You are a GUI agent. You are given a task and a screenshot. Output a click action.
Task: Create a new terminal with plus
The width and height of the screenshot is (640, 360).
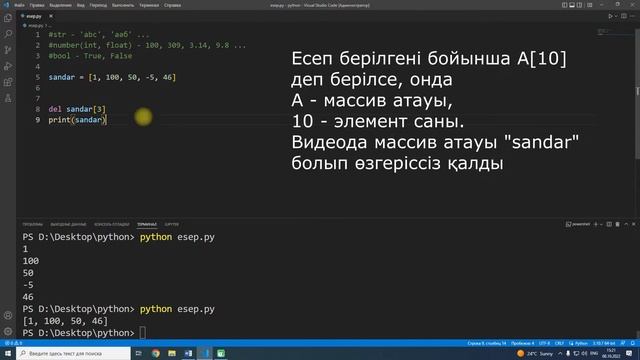coord(596,224)
